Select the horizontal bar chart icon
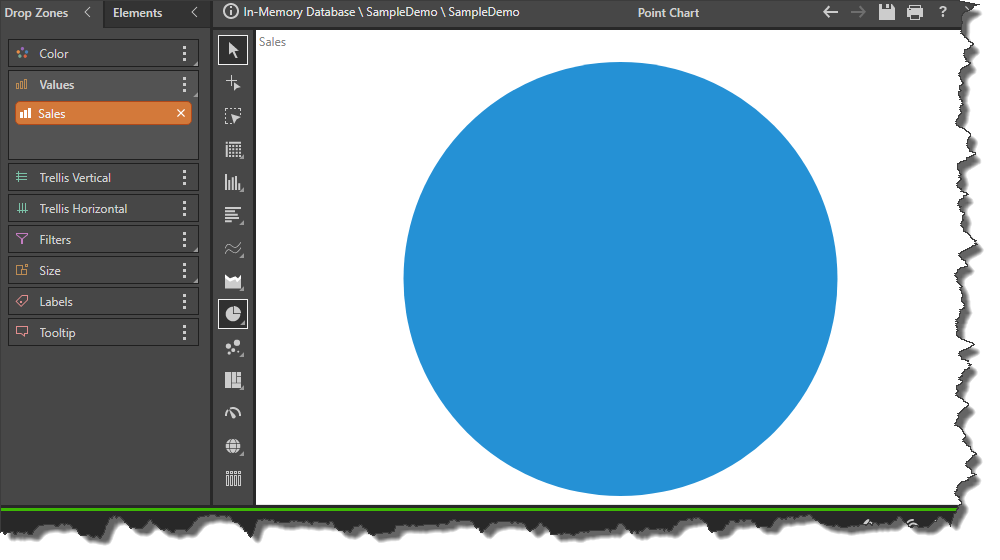The width and height of the screenshot is (1000, 560). tap(233, 215)
